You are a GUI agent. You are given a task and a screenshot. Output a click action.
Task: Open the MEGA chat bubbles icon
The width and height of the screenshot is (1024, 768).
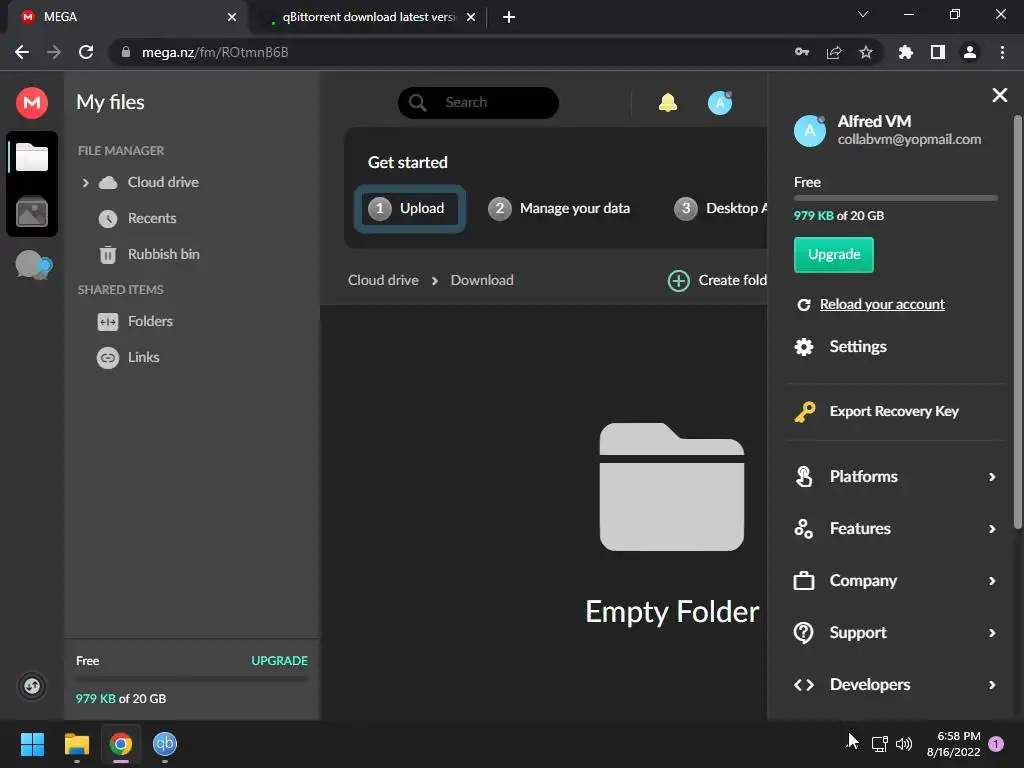click(33, 264)
